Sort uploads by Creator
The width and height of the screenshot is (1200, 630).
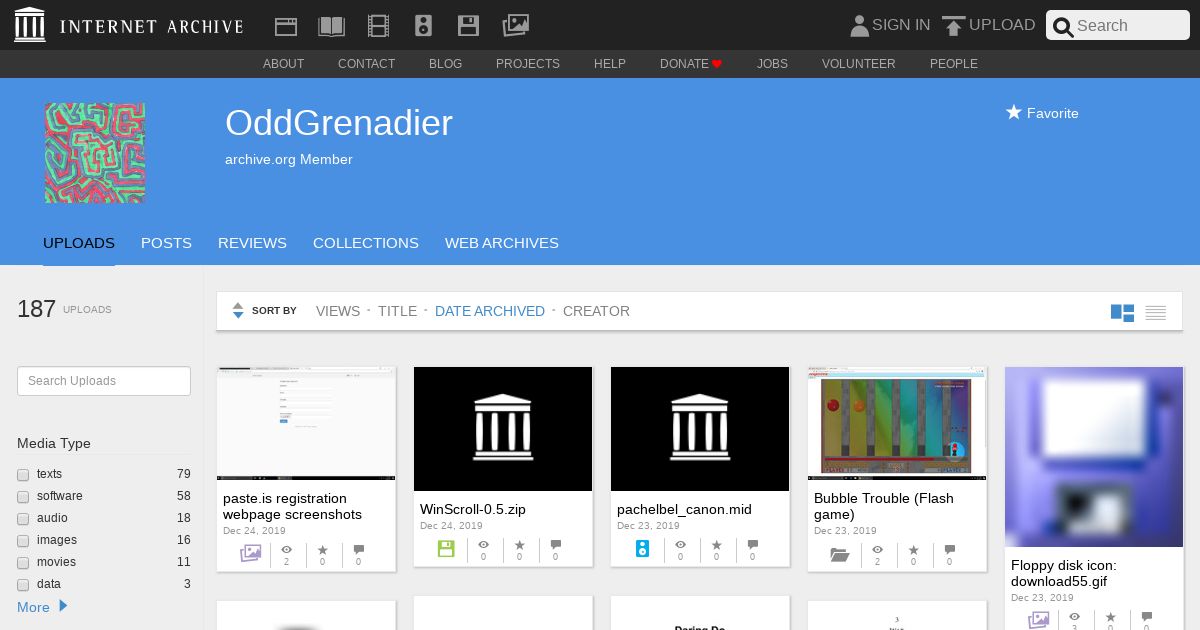596,311
